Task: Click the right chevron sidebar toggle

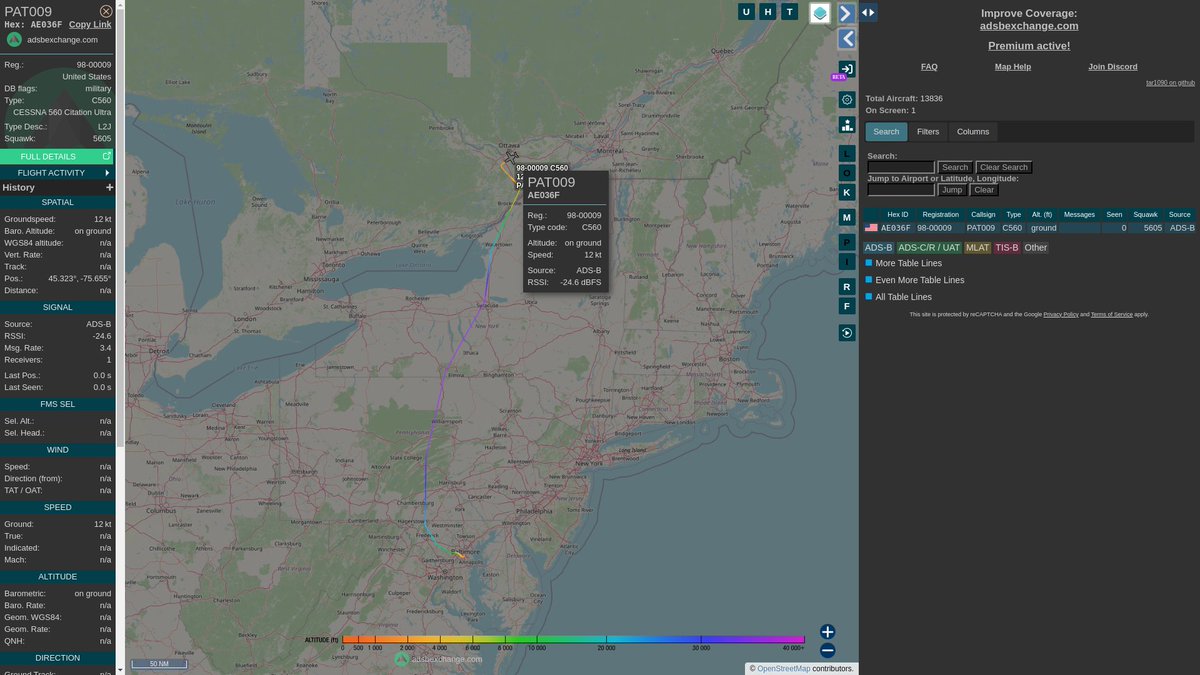Action: pyautogui.click(x=846, y=13)
